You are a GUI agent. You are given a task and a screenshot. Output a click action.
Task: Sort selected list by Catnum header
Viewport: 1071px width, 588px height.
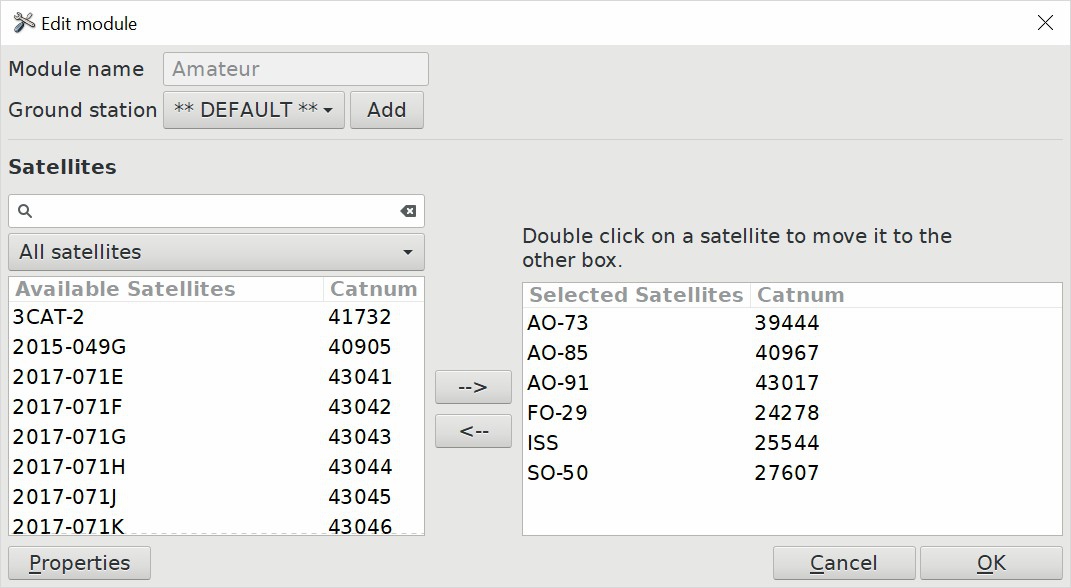(x=800, y=295)
